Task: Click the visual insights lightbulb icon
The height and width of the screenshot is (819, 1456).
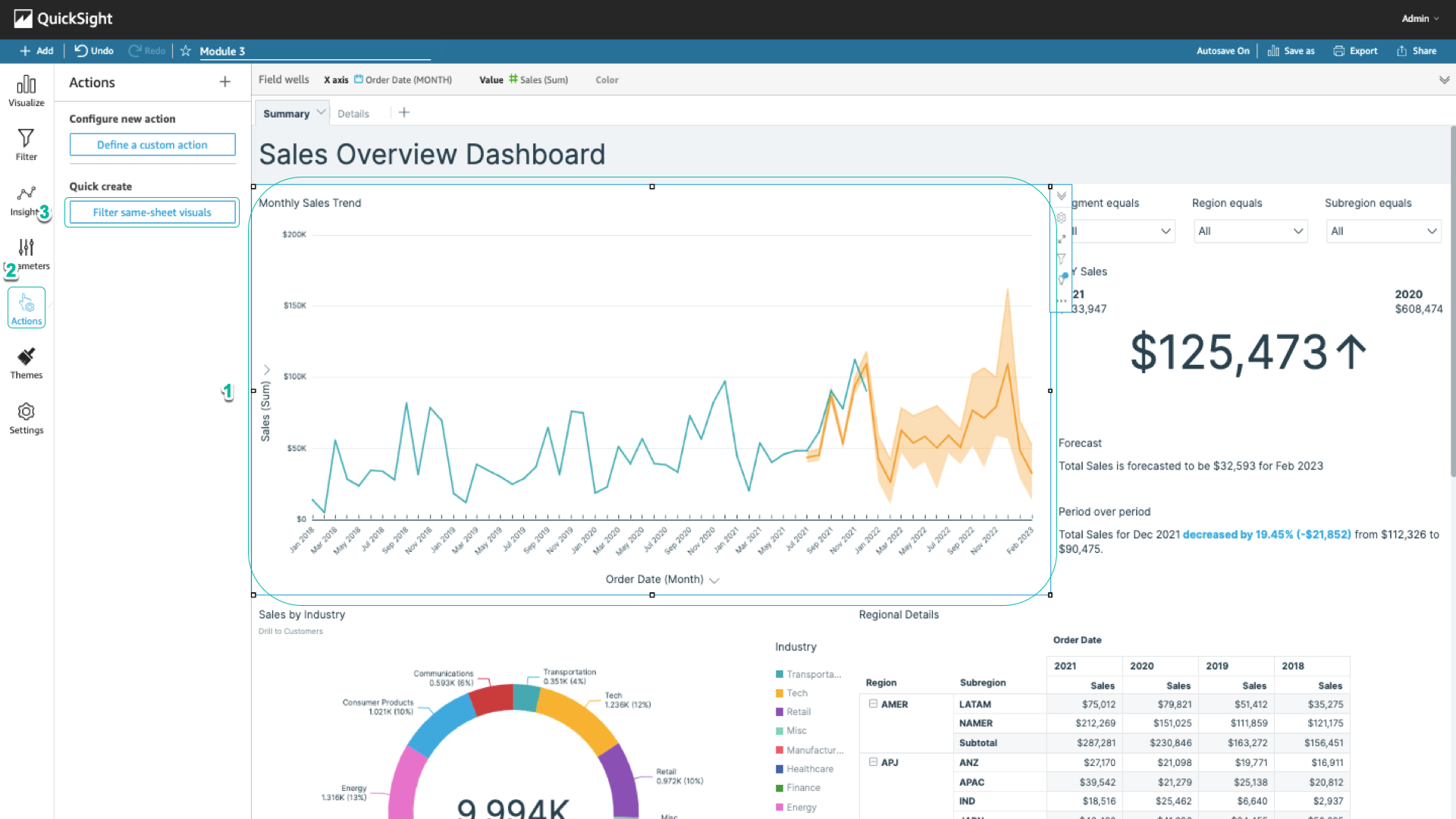Action: point(1062,279)
